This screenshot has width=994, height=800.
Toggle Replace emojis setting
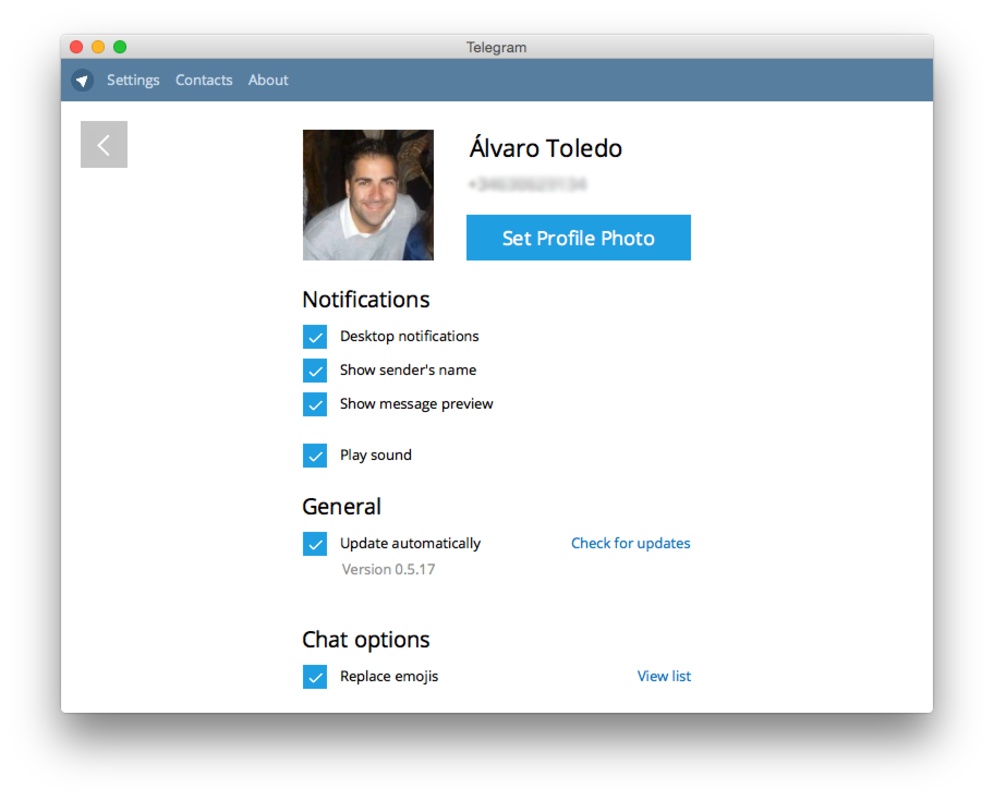tap(315, 676)
